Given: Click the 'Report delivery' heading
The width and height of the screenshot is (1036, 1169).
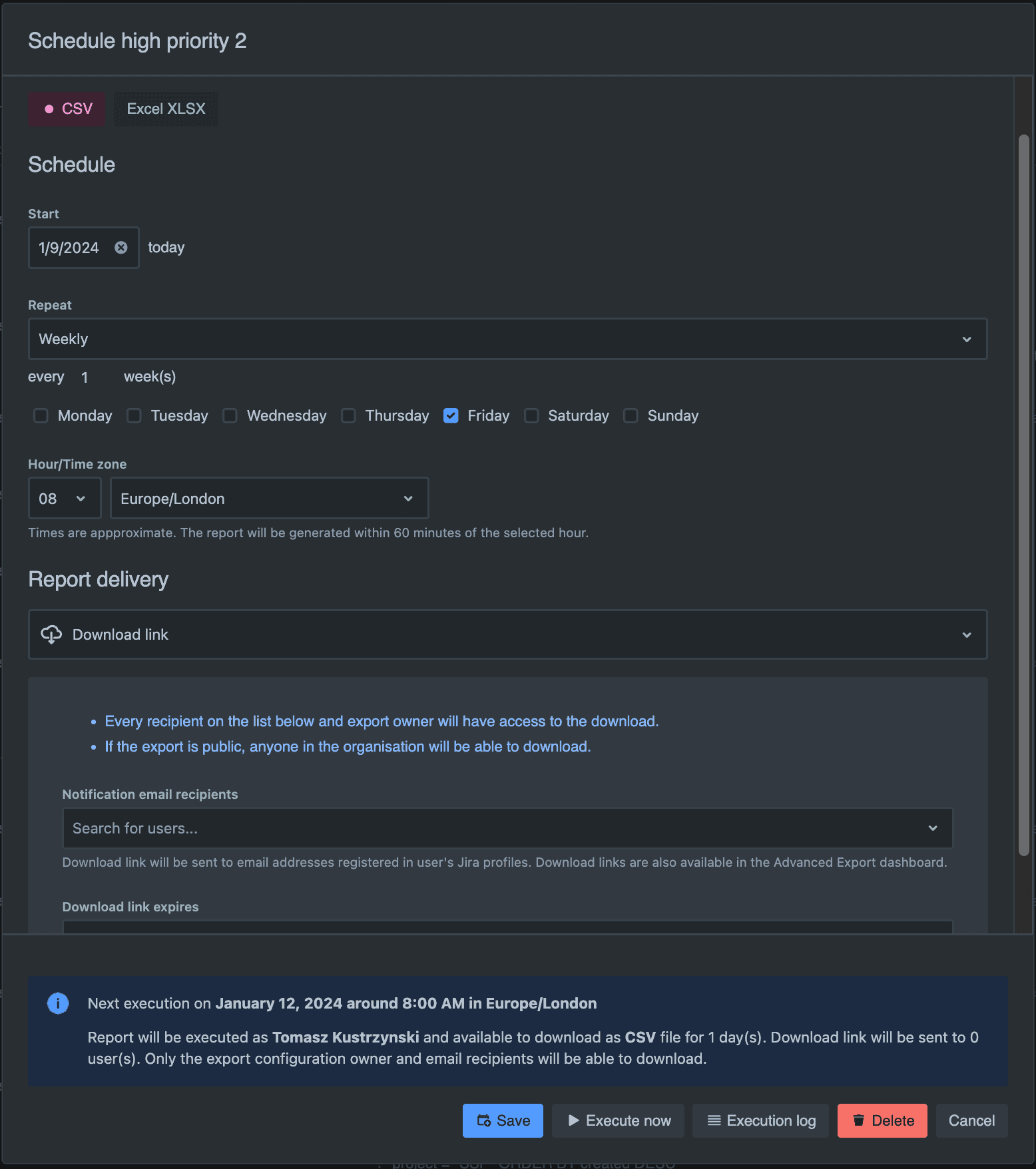Looking at the screenshot, I should (x=98, y=579).
